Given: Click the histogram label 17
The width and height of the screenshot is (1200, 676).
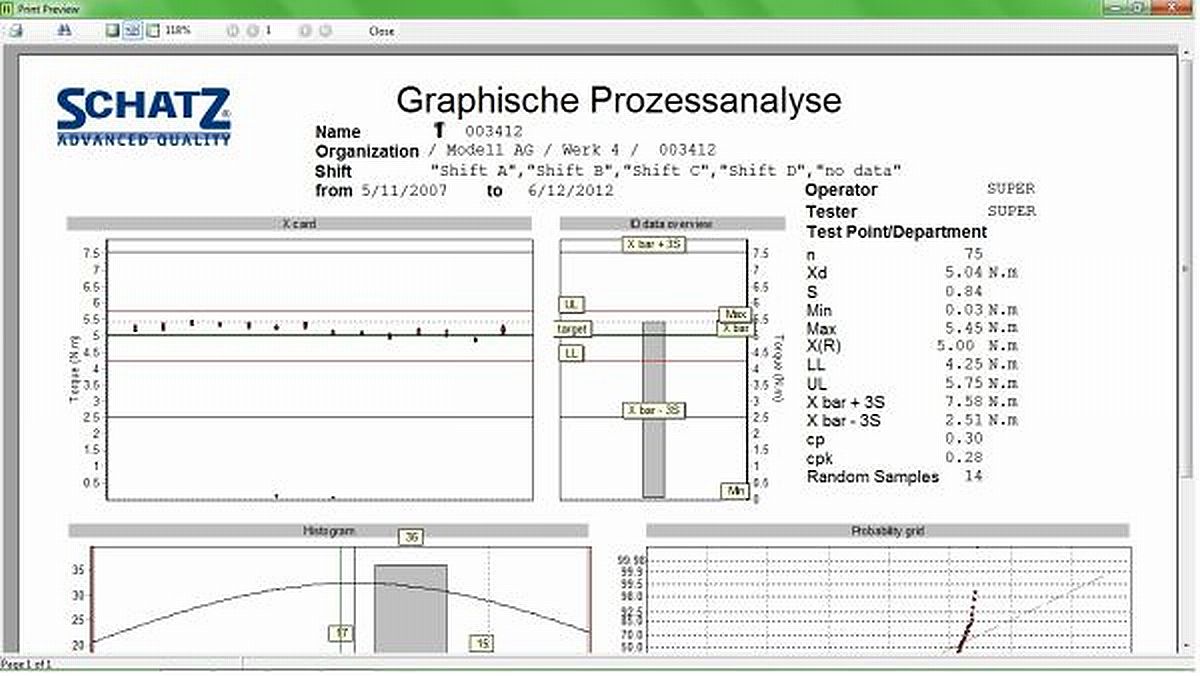Looking at the screenshot, I should click(x=341, y=633).
